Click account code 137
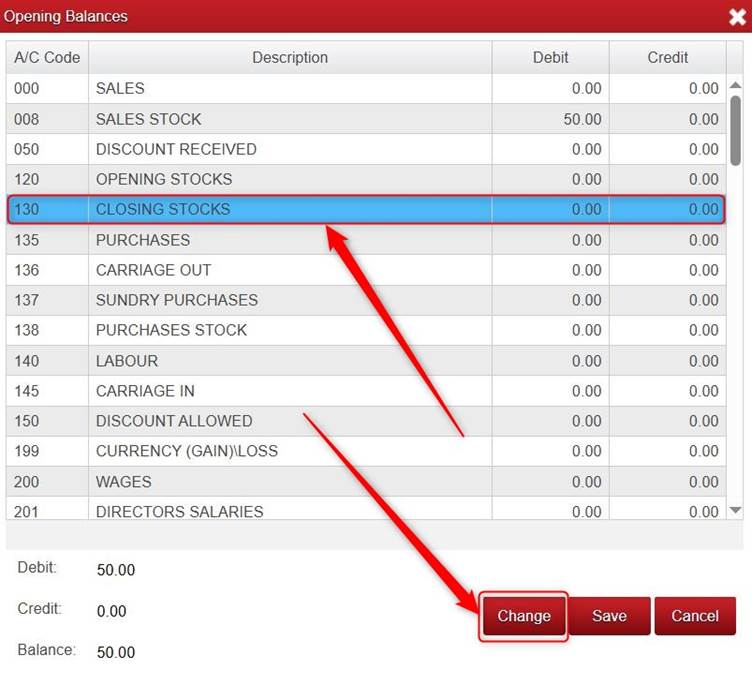752x685 pixels. tap(26, 300)
